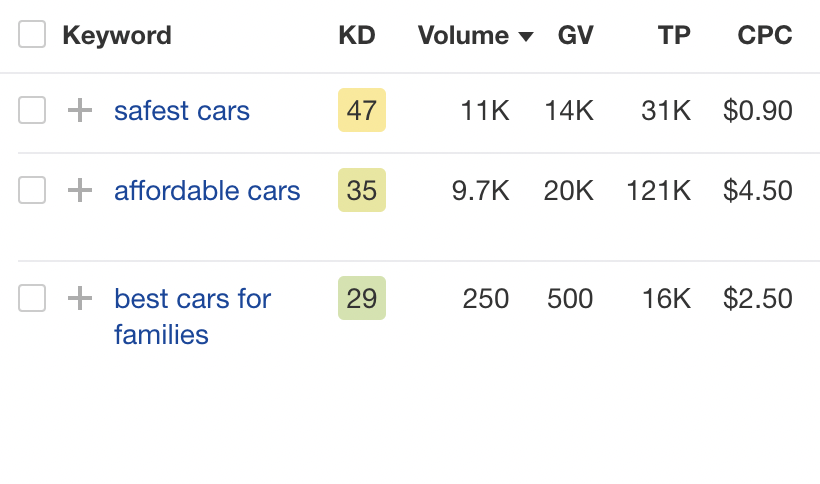Check the box for safest cars row
This screenshot has width=820, height=484.
(32, 110)
